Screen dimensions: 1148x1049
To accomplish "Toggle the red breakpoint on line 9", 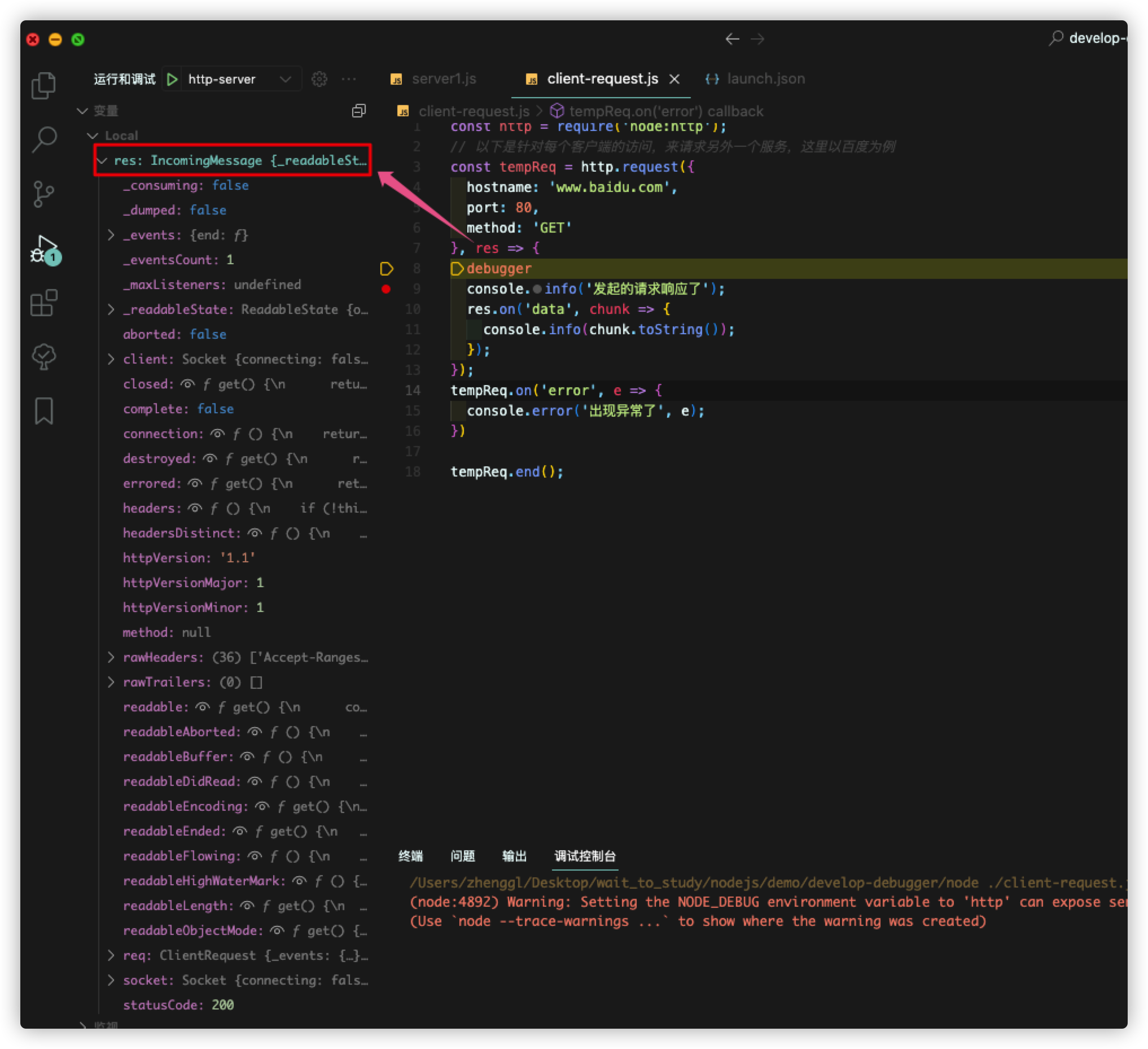I will coord(385,289).
